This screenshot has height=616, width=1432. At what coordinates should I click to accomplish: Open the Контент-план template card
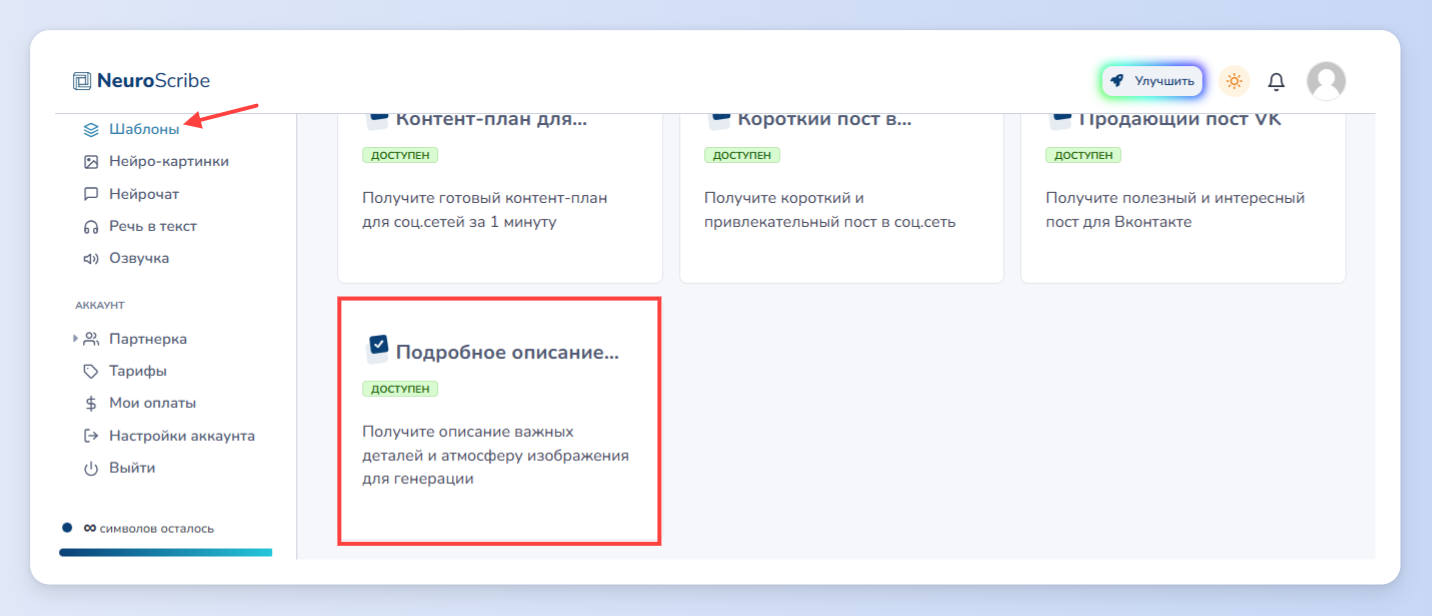pos(500,198)
